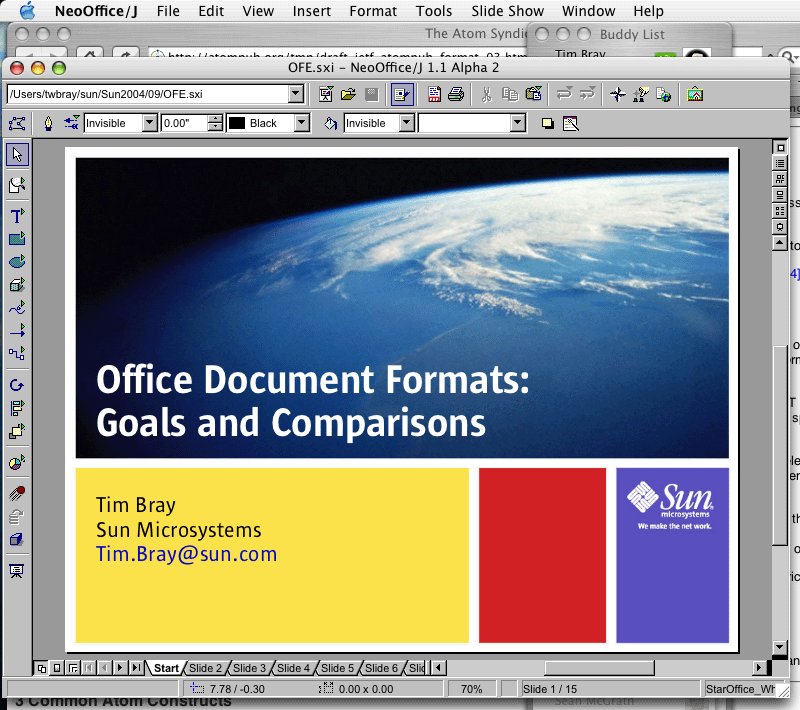
Task: Open the Navigator star icon
Action: pos(618,94)
